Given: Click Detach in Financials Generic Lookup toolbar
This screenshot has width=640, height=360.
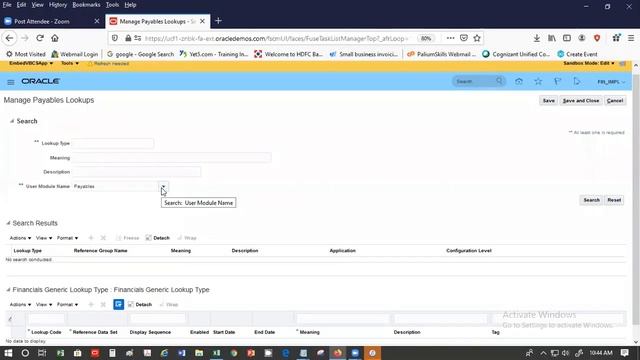Looking at the screenshot, I should (x=140, y=304).
